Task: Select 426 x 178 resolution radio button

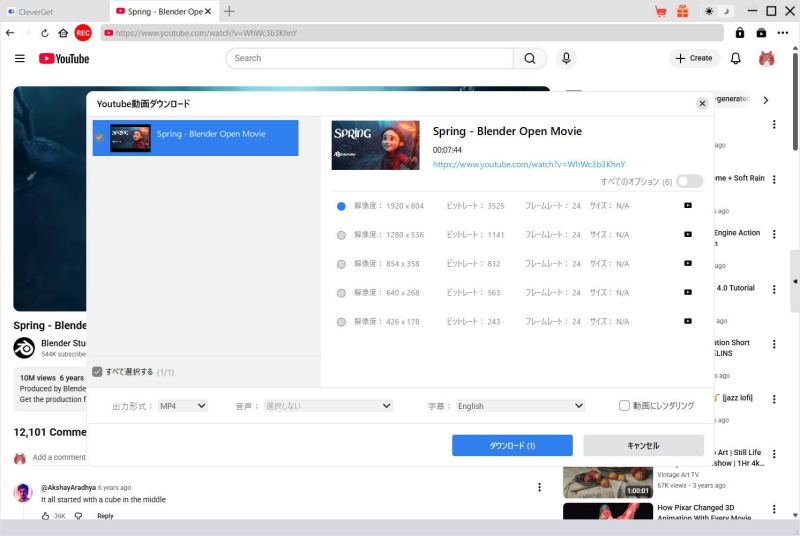Action: click(341, 322)
